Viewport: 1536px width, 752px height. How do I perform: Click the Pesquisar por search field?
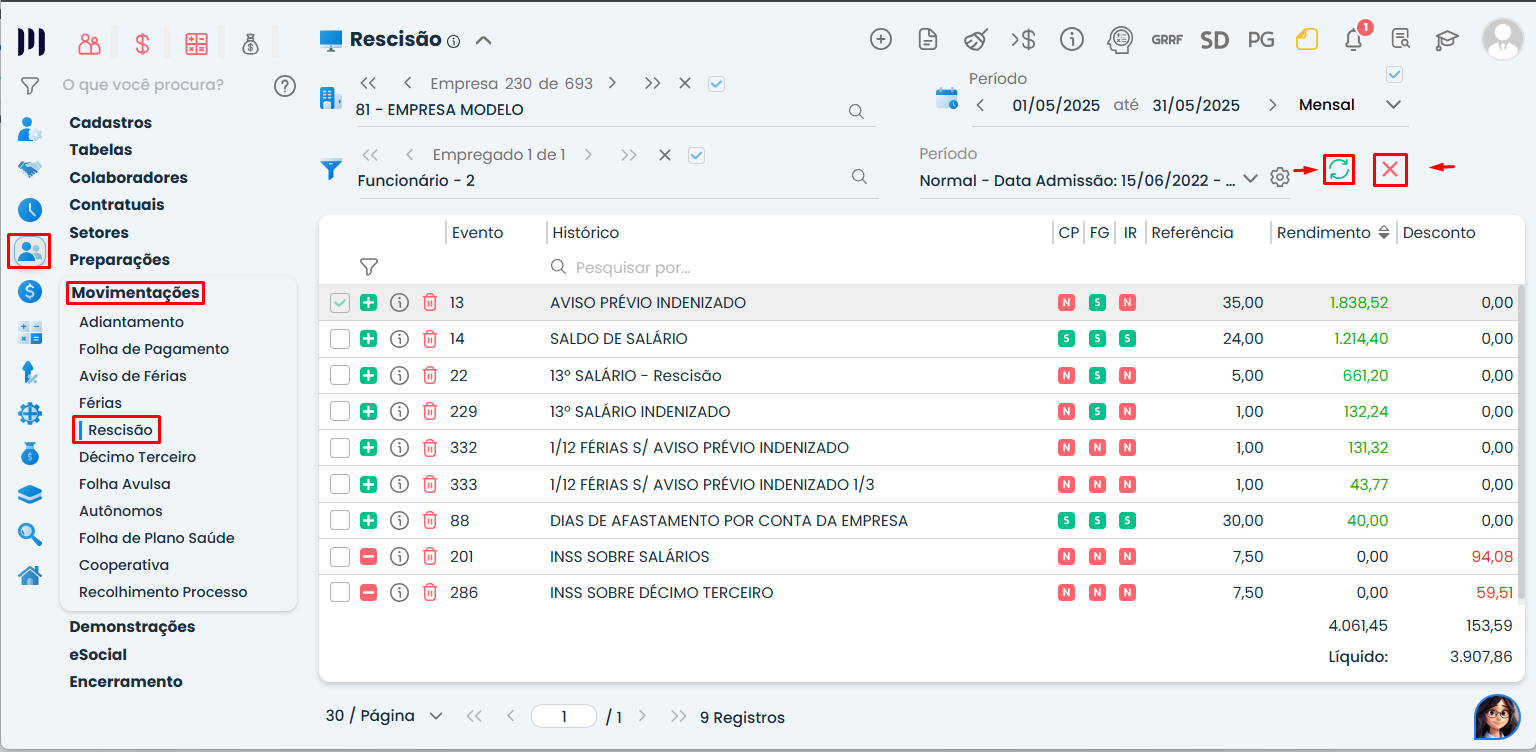(700, 268)
